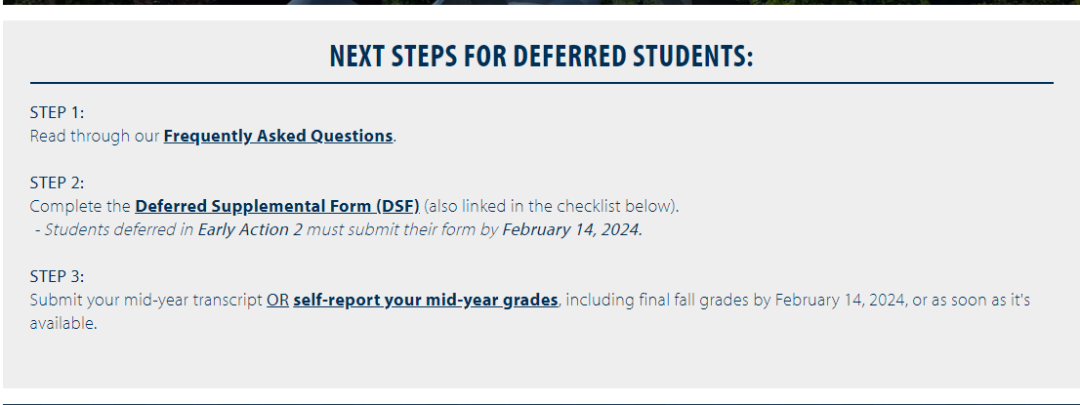Click the 'also linked in the checklist below' note
This screenshot has width=1080, height=405.
[552, 207]
